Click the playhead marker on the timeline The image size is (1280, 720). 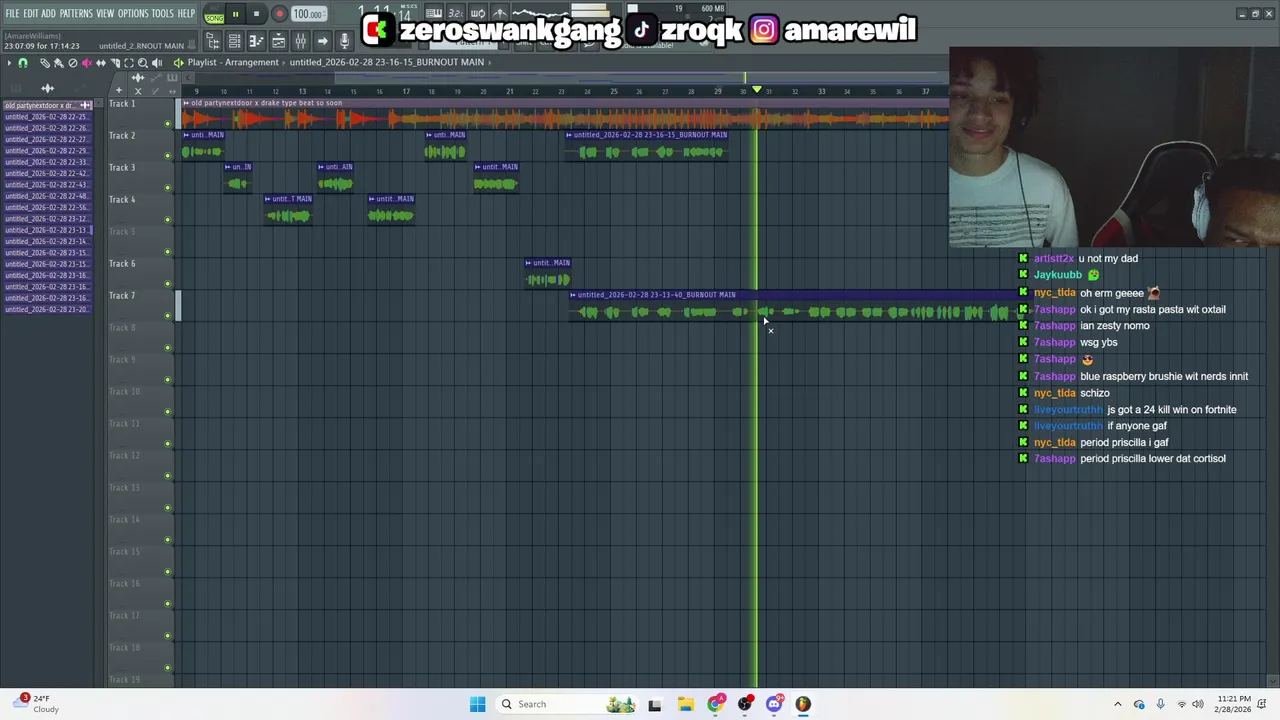tap(757, 90)
